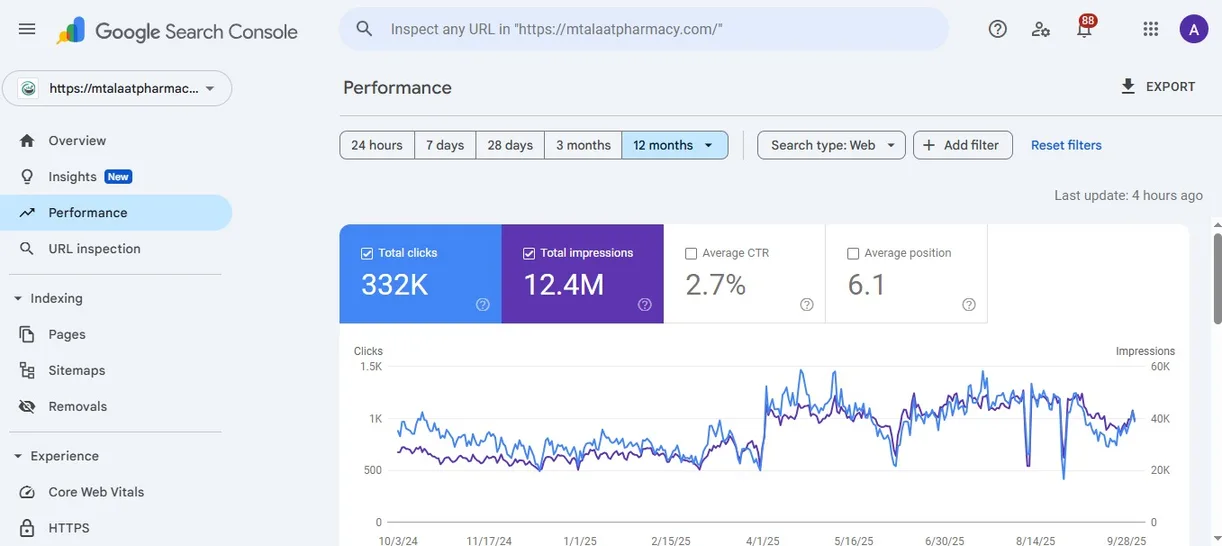This screenshot has width=1222, height=546.
Task: Click the Last update: 4 hours ago text
Action: (1129, 195)
